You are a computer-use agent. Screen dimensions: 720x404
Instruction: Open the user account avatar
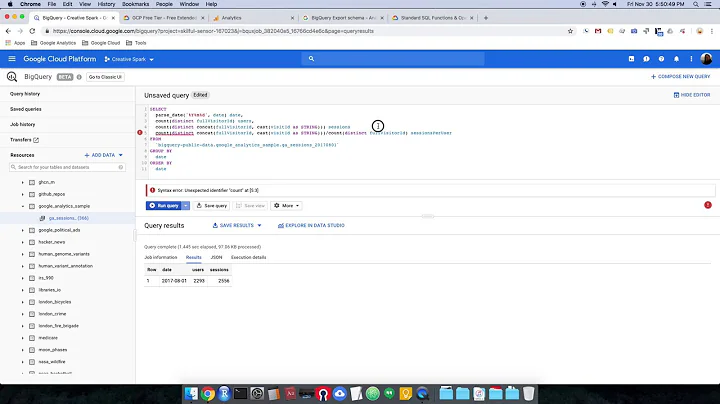[706, 59]
